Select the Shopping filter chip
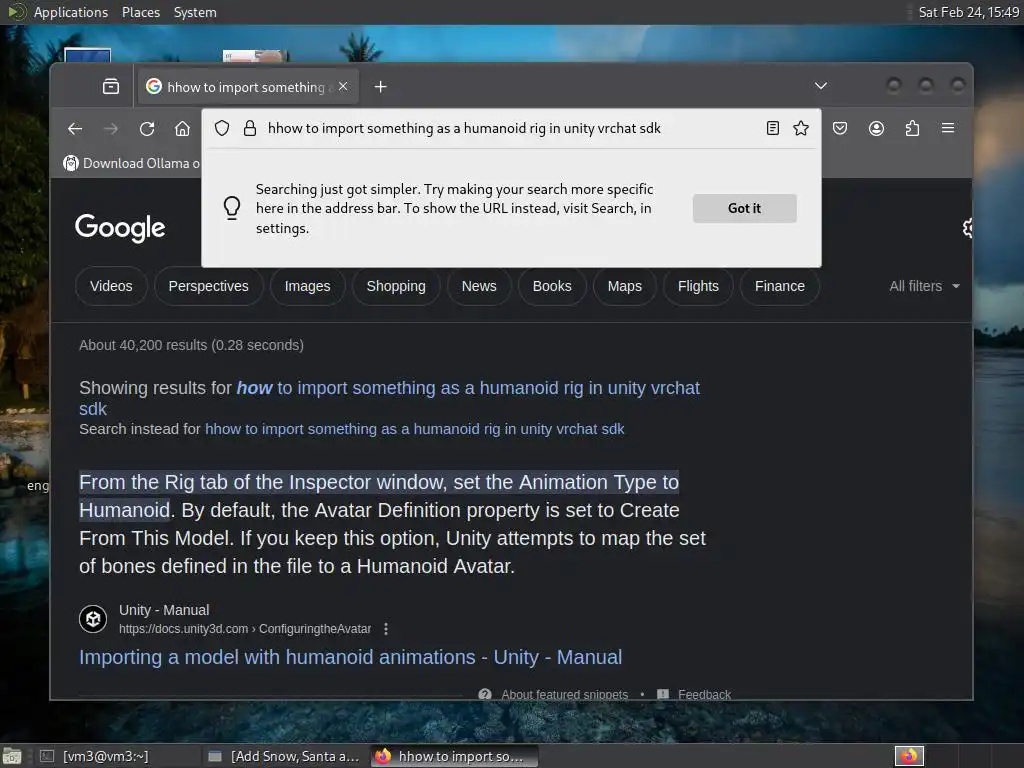Screen dimensions: 1024x768 [396, 286]
